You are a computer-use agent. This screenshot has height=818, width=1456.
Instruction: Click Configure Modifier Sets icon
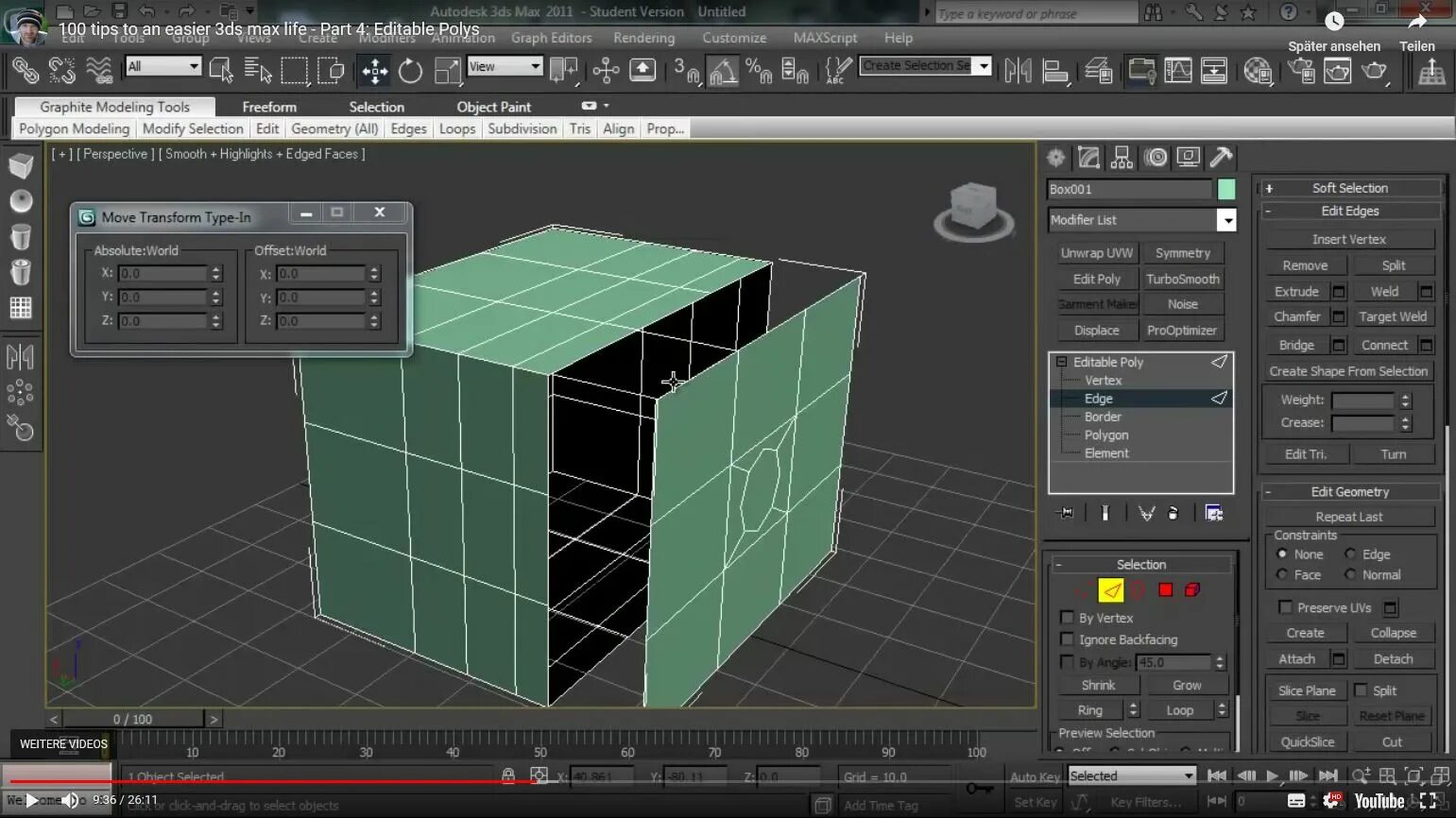click(1214, 513)
